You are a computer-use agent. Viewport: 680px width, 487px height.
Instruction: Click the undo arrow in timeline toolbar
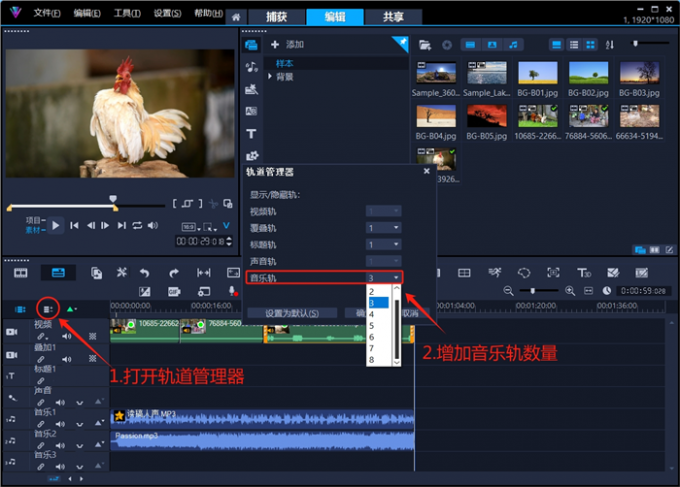(x=144, y=273)
